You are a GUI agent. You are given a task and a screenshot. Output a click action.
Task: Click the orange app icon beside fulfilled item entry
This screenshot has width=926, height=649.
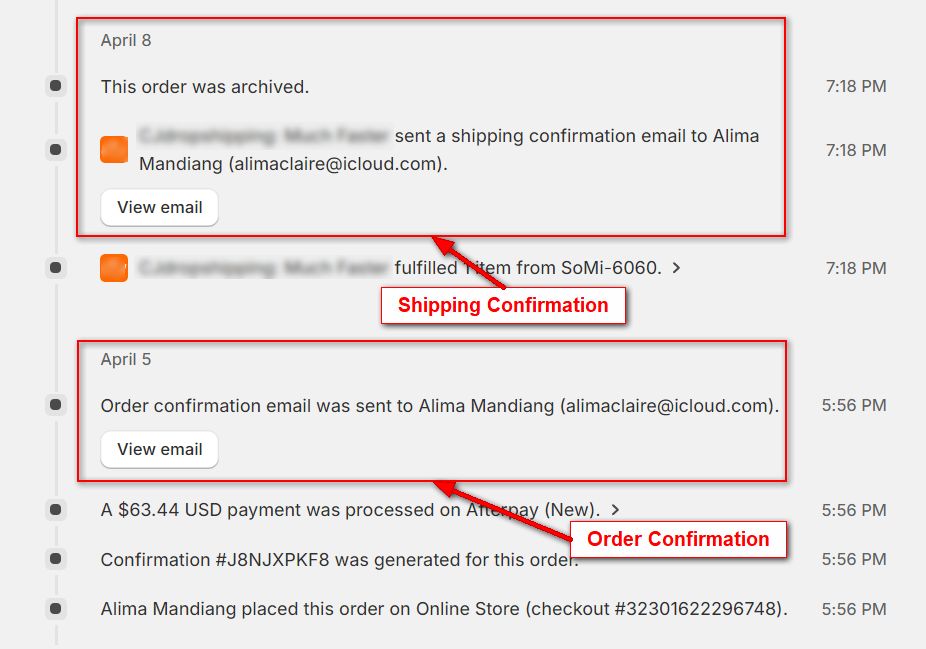point(114,268)
